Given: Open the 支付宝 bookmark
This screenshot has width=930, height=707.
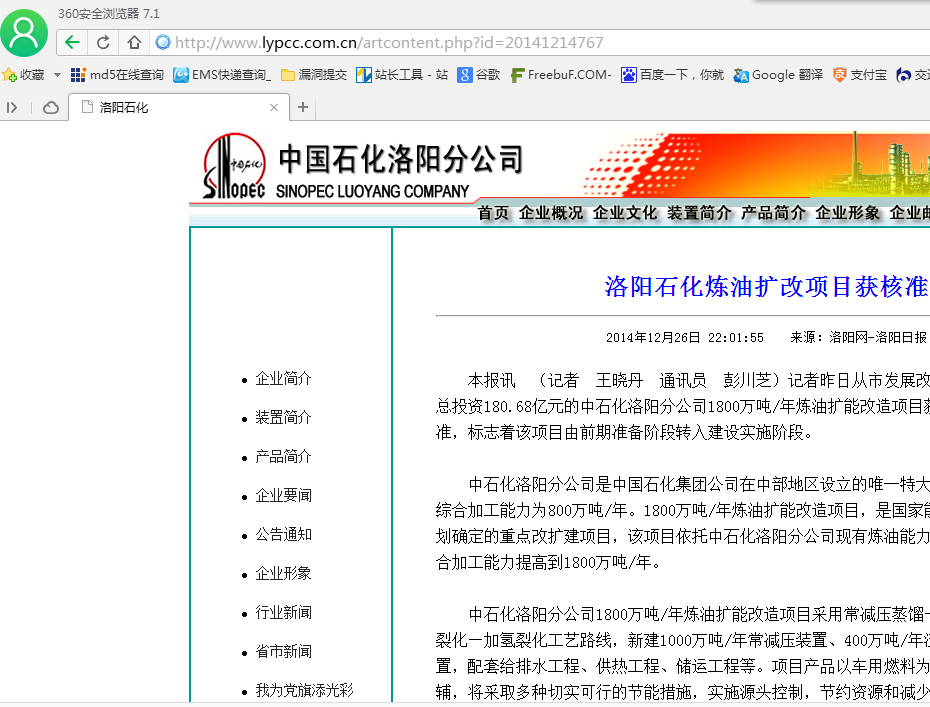Looking at the screenshot, I should click(860, 75).
